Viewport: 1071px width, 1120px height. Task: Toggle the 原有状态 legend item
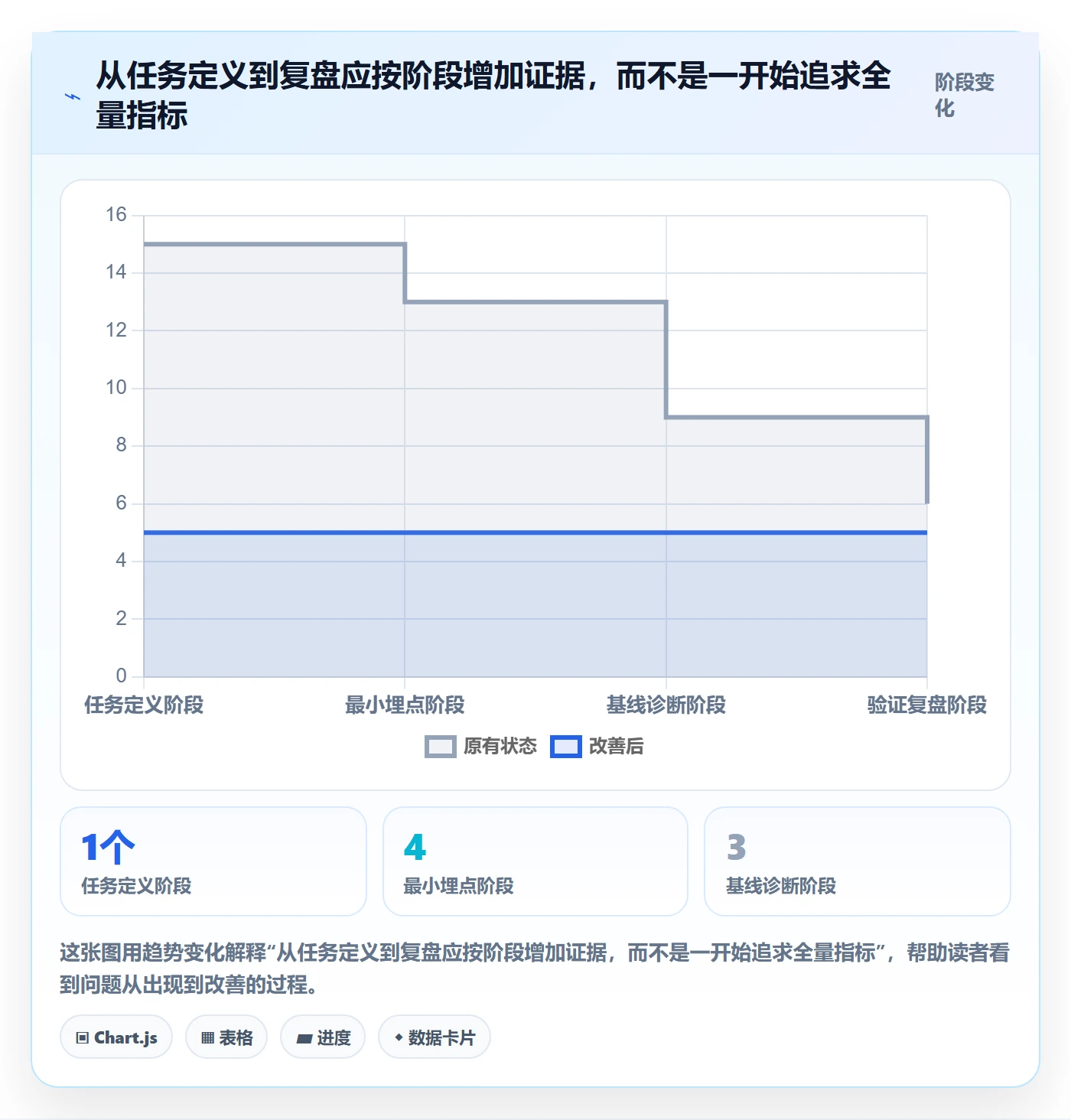(481, 746)
